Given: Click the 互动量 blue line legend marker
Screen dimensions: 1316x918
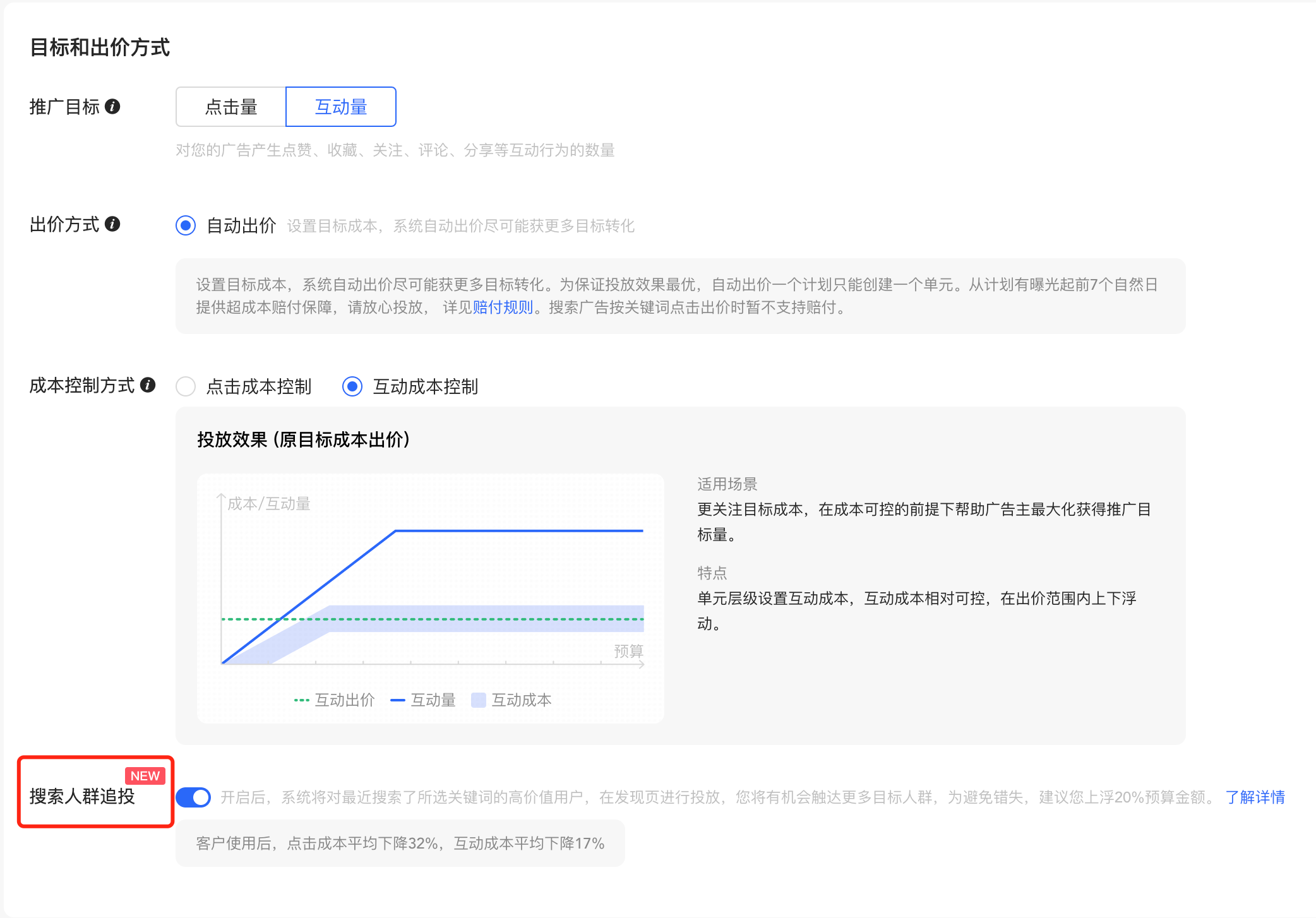Looking at the screenshot, I should click(397, 700).
